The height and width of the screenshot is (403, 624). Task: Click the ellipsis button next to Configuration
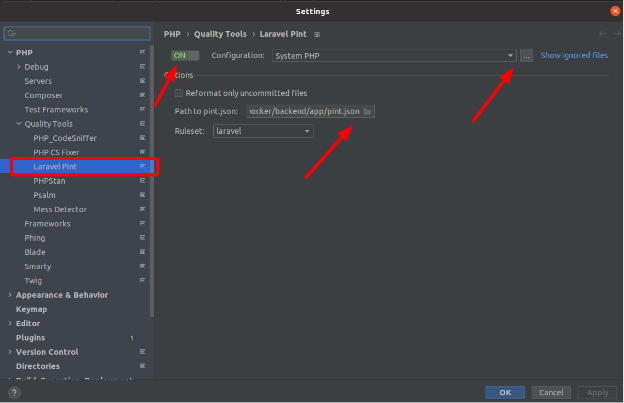click(x=526, y=56)
